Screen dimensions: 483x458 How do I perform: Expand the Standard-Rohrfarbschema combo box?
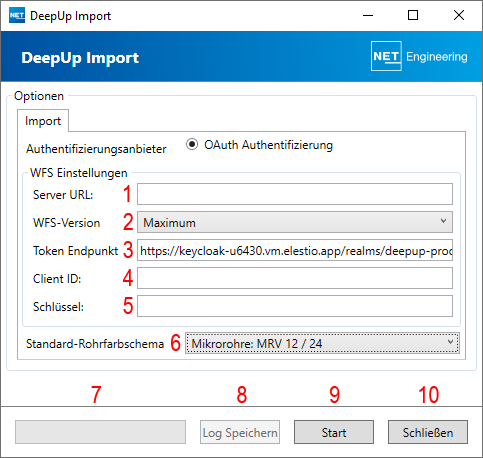click(x=322, y=343)
